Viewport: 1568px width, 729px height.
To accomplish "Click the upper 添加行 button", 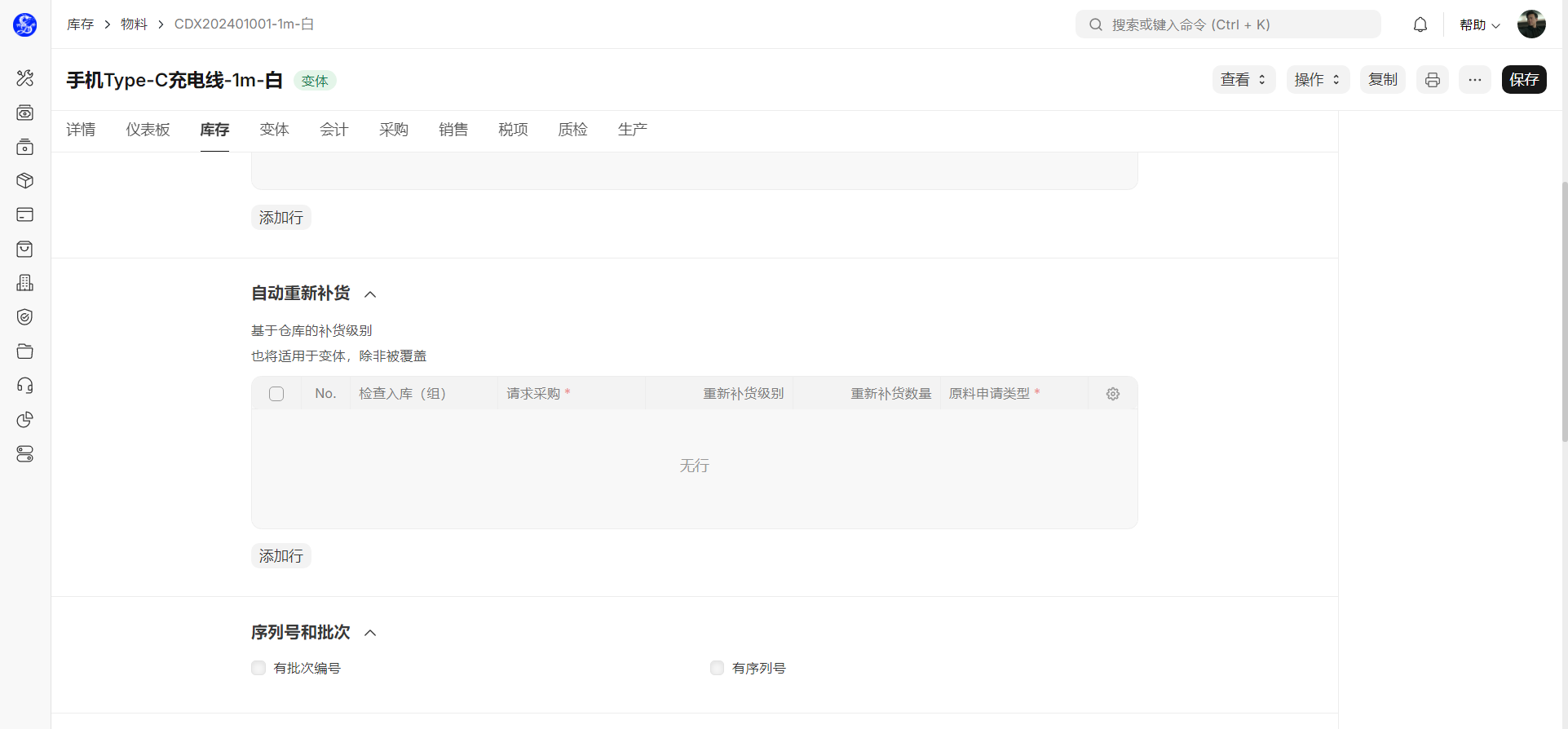I will [x=281, y=218].
